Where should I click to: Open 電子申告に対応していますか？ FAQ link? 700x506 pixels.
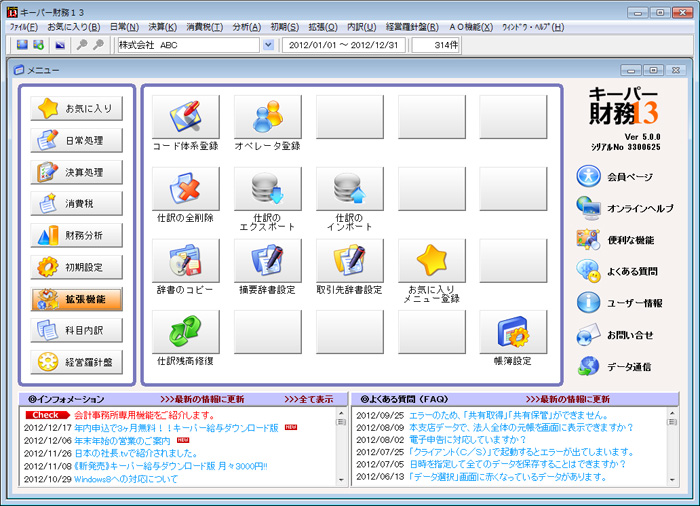[468, 440]
